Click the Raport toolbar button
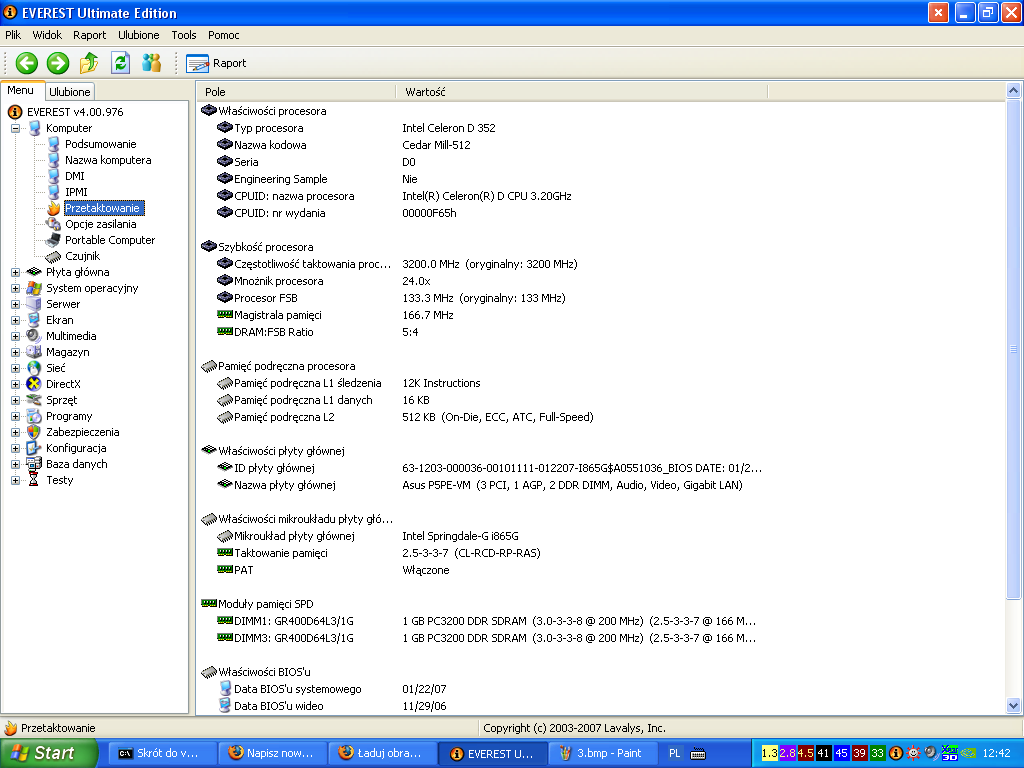This screenshot has height=768, width=1024. 216,63
